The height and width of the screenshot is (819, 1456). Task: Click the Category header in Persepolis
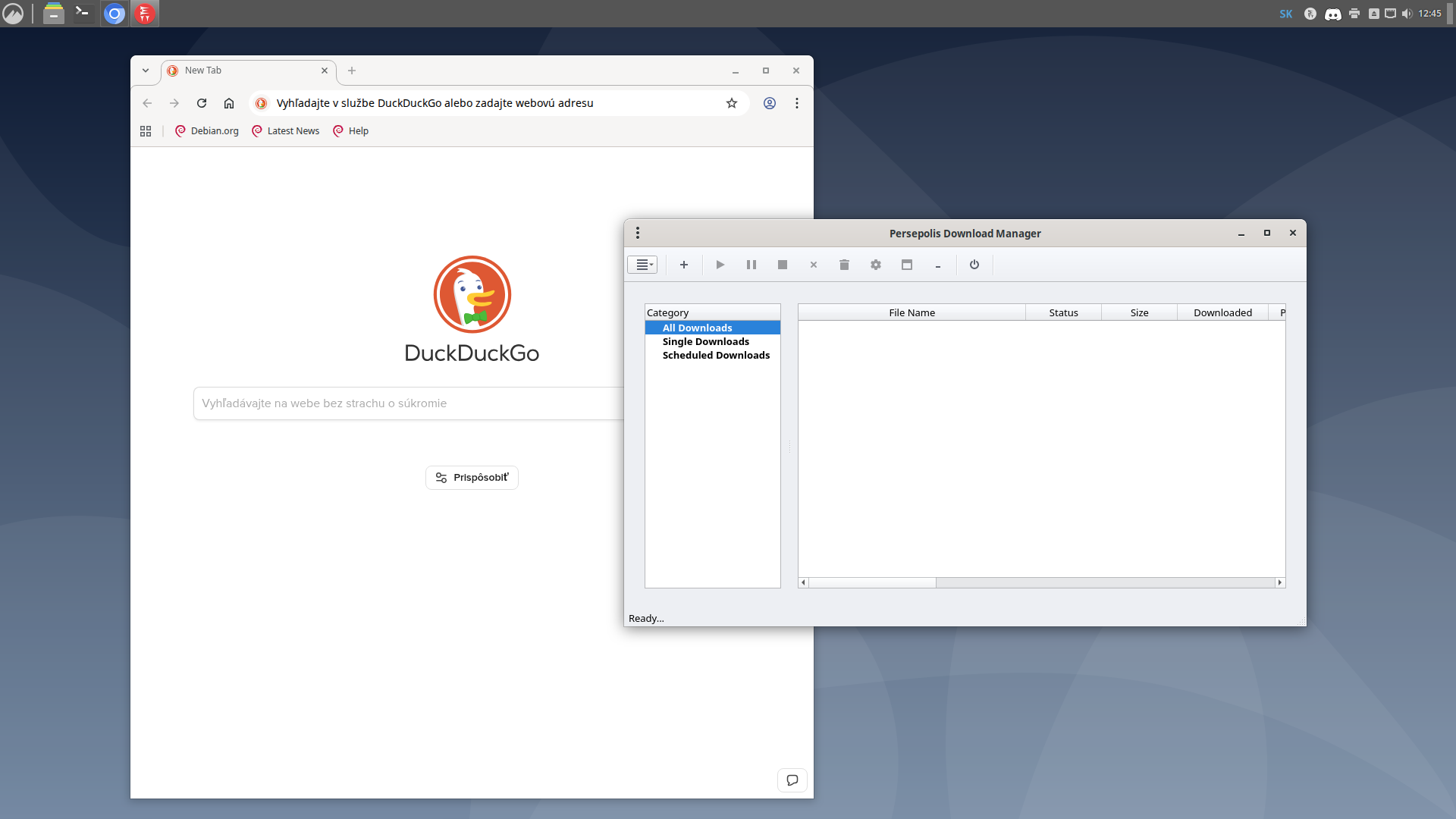(x=712, y=312)
